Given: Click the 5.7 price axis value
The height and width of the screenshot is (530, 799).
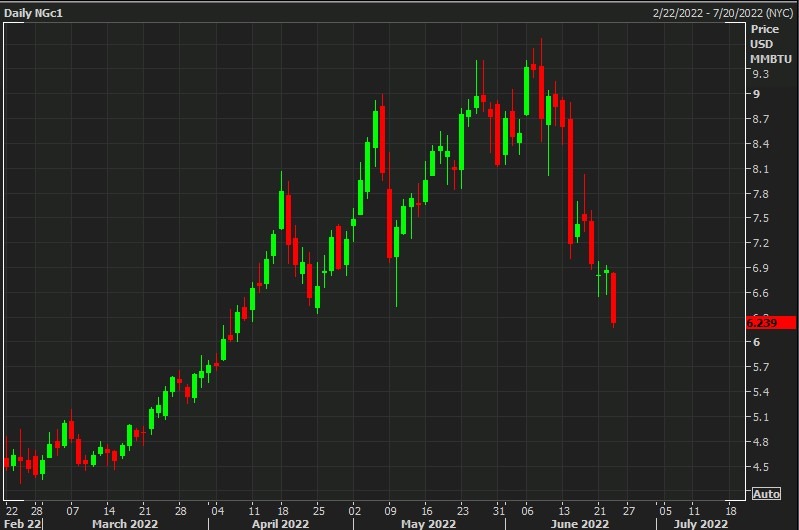Looking at the screenshot, I should (760, 367).
